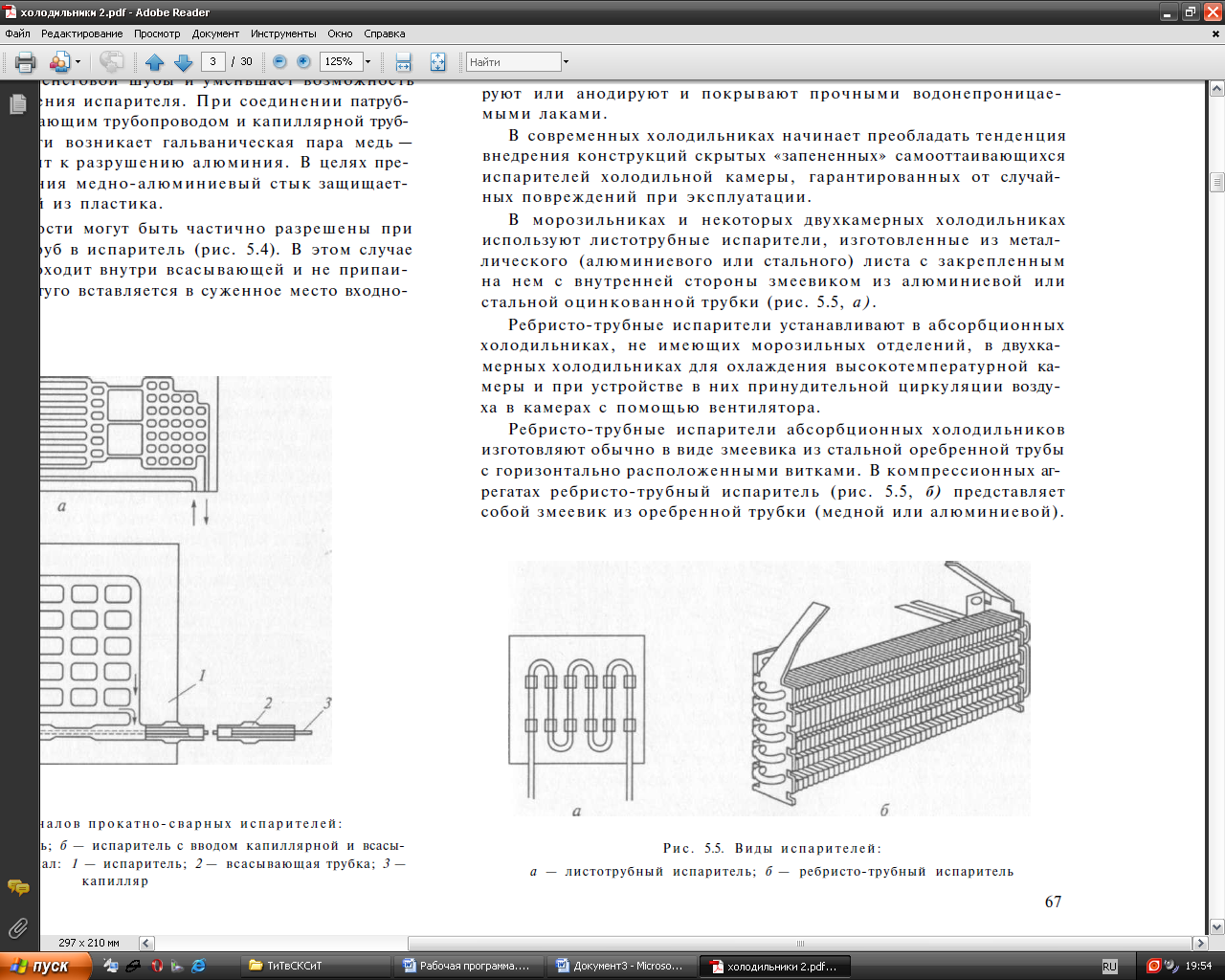The image size is (1225, 980).
Task: Click the page size 297 x 210 мм label
Action: click(x=89, y=943)
